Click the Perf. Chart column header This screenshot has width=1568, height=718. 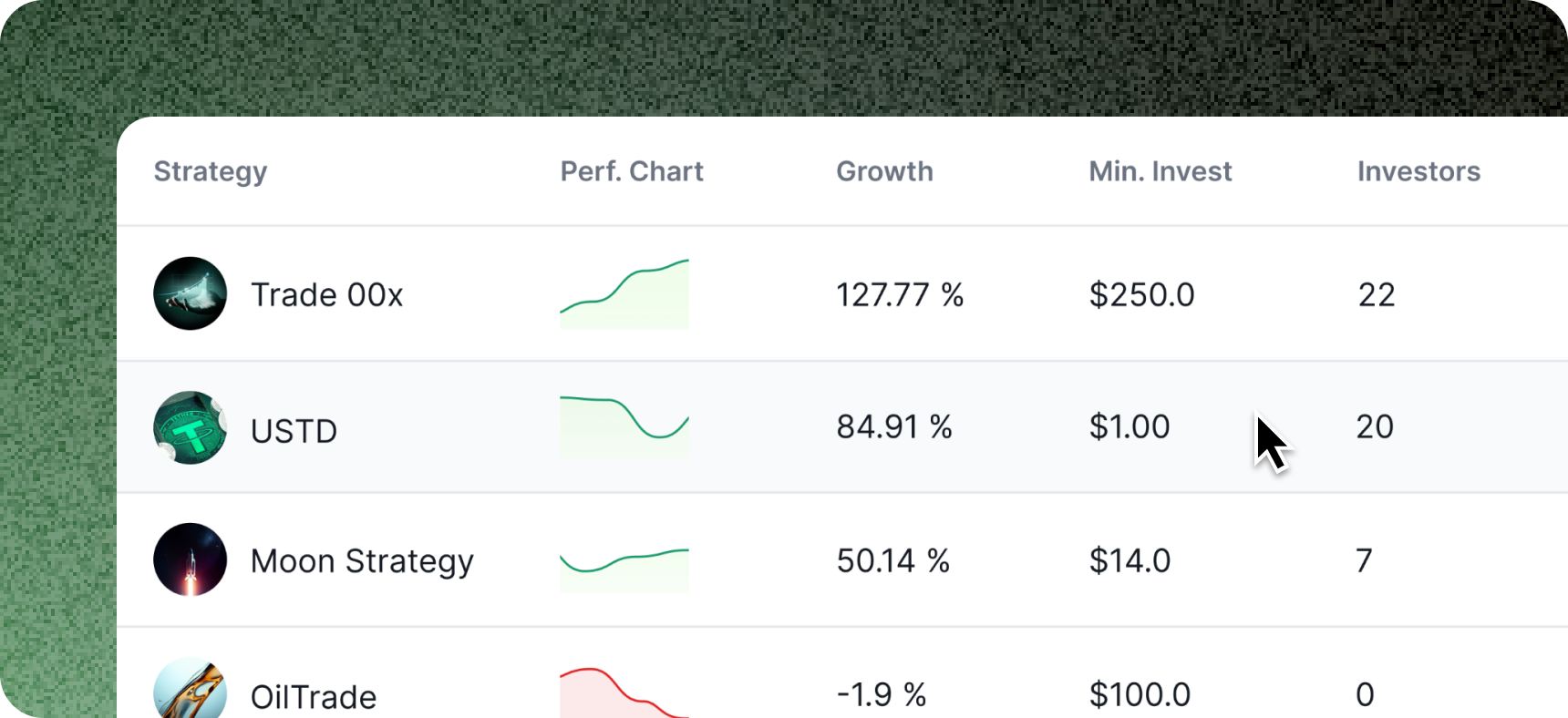click(x=632, y=171)
